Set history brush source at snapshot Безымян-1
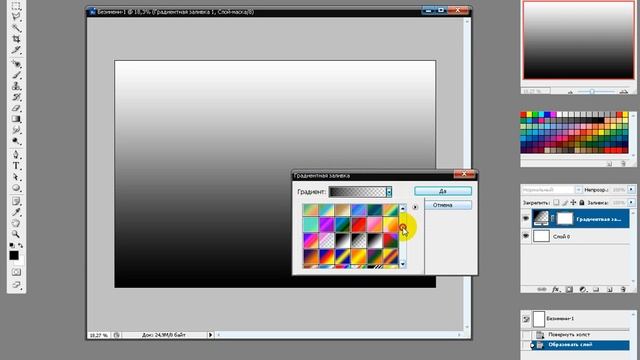The height and width of the screenshot is (360, 640). (x=526, y=319)
